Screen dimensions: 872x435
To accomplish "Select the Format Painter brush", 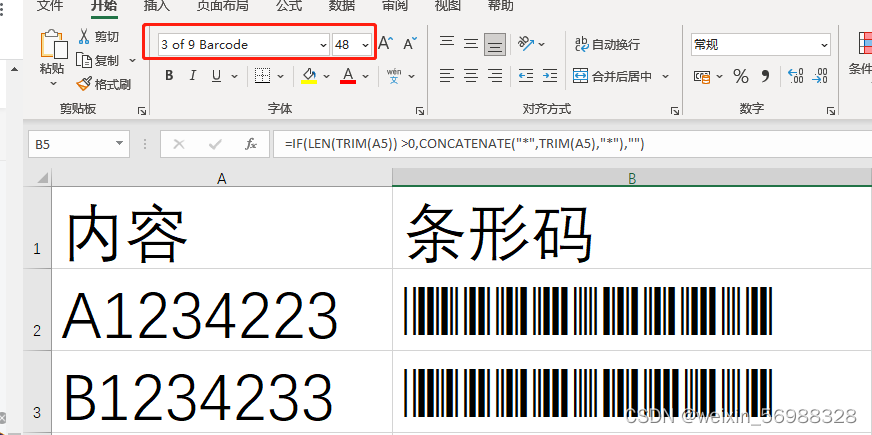I will point(103,85).
